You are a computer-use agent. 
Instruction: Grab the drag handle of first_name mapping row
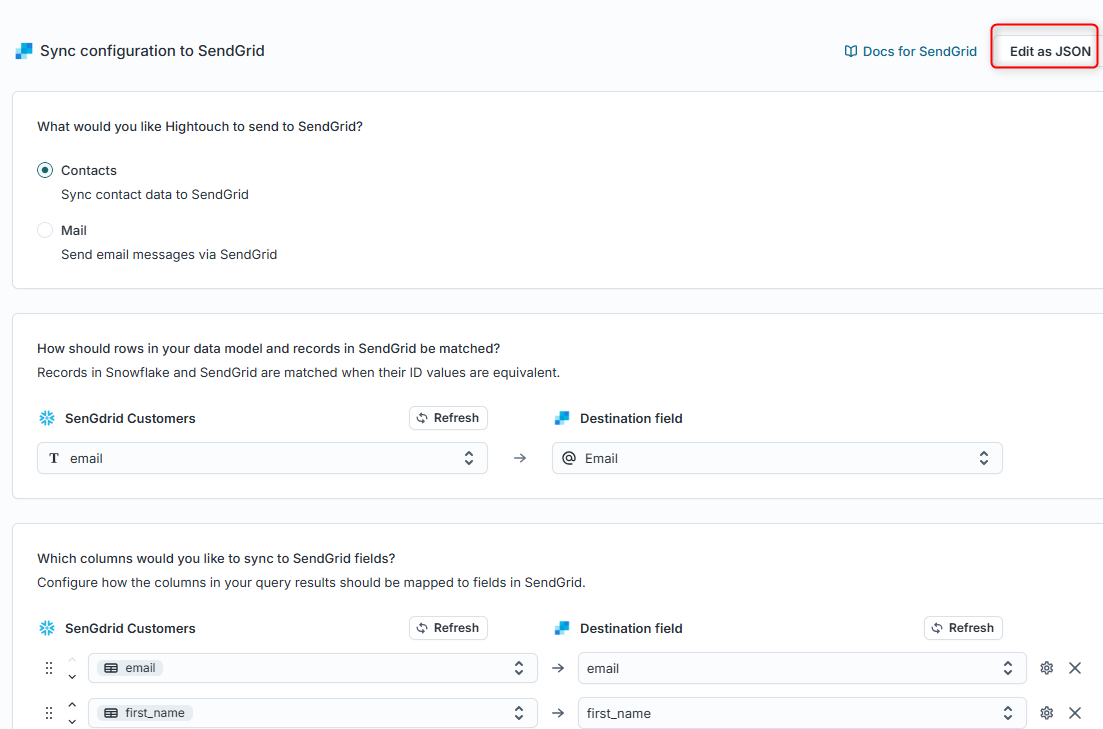click(x=49, y=713)
